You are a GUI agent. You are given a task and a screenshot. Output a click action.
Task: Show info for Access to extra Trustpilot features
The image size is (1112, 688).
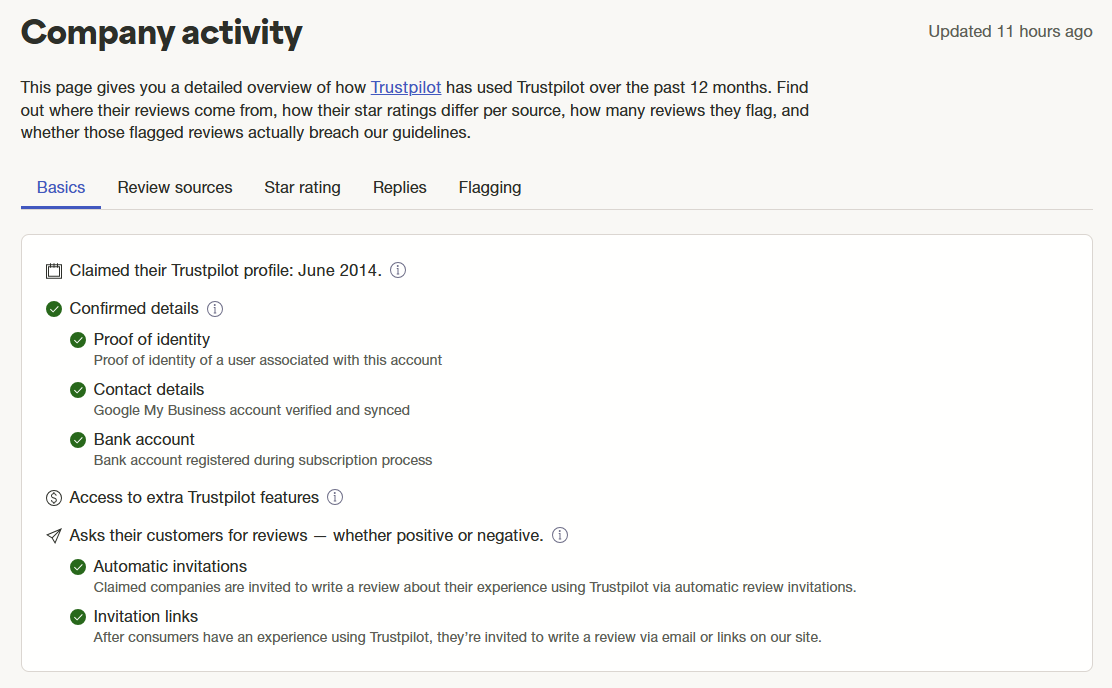coord(335,497)
